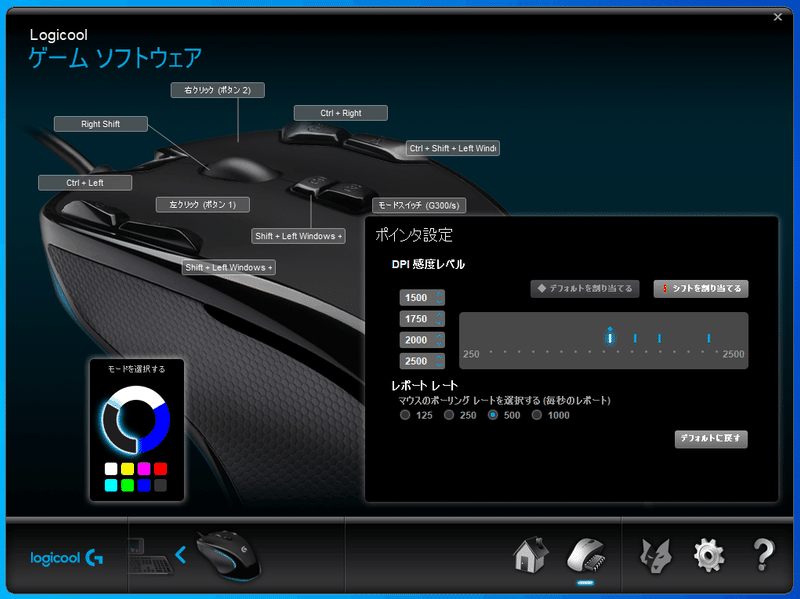Open the onboard memory mouse customization icon
Image resolution: width=800 pixels, height=599 pixels.
[586, 555]
